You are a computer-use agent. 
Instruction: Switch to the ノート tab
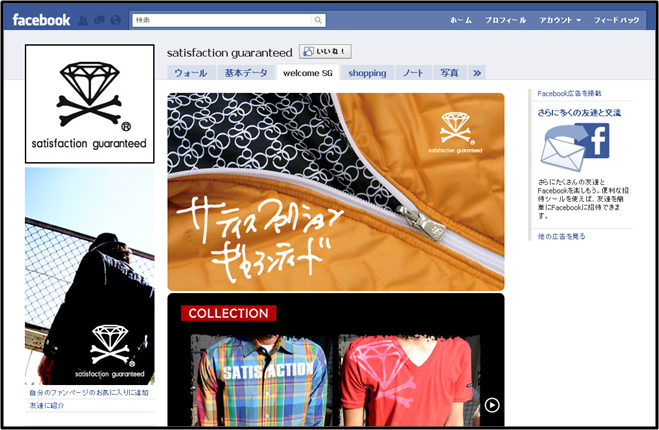(414, 73)
